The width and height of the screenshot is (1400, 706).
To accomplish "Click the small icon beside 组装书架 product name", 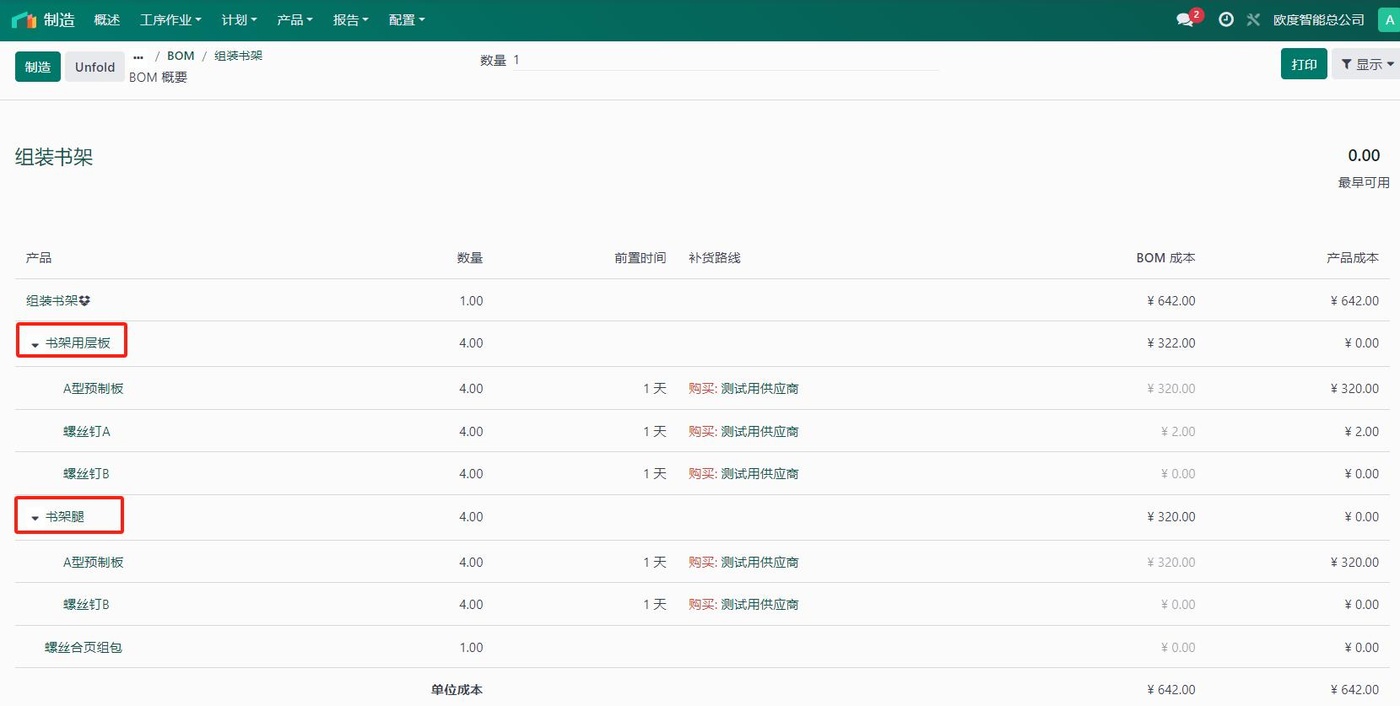I will 85,300.
